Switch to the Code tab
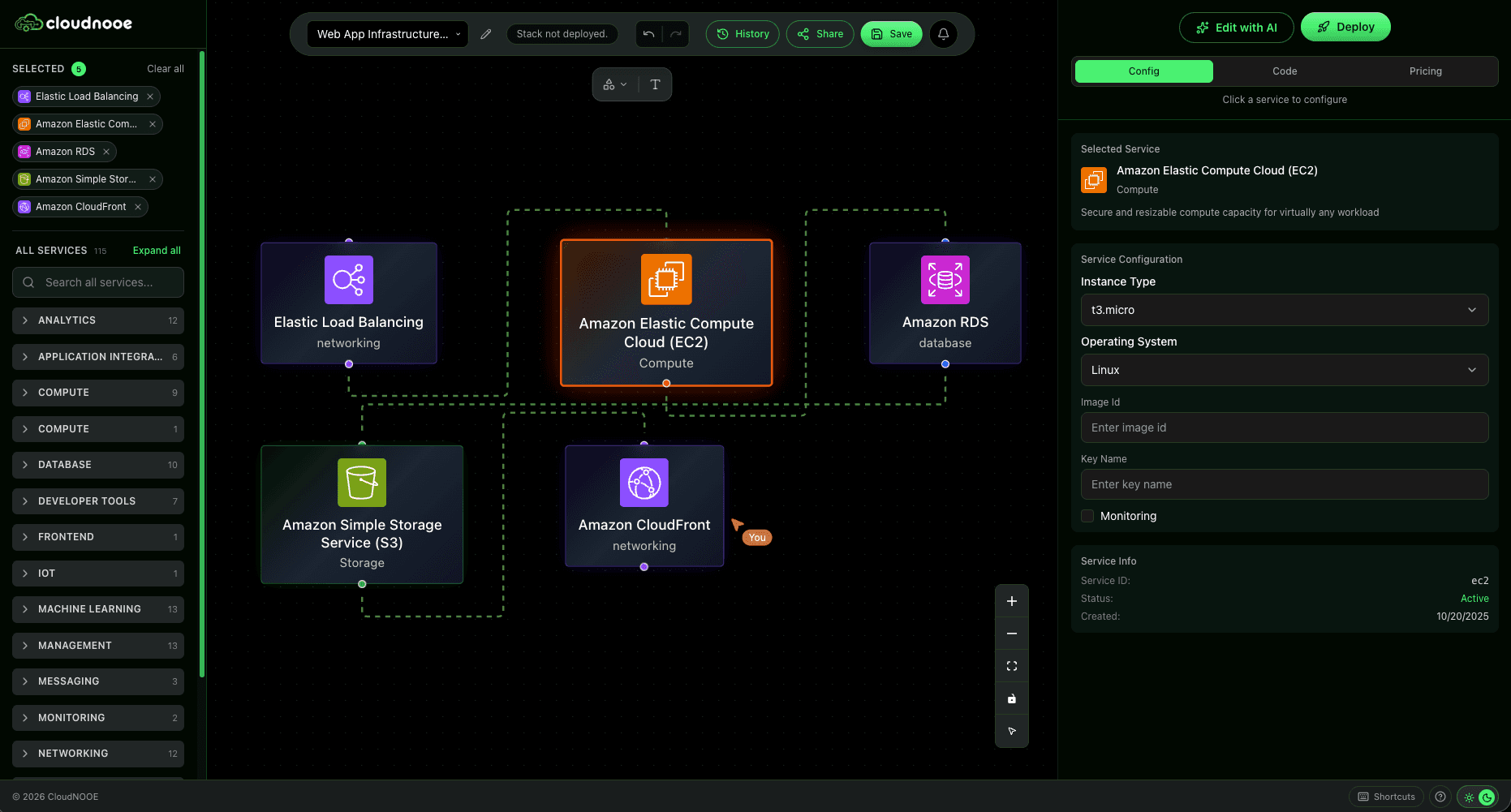Viewport: 1511px width, 812px height. [x=1285, y=71]
